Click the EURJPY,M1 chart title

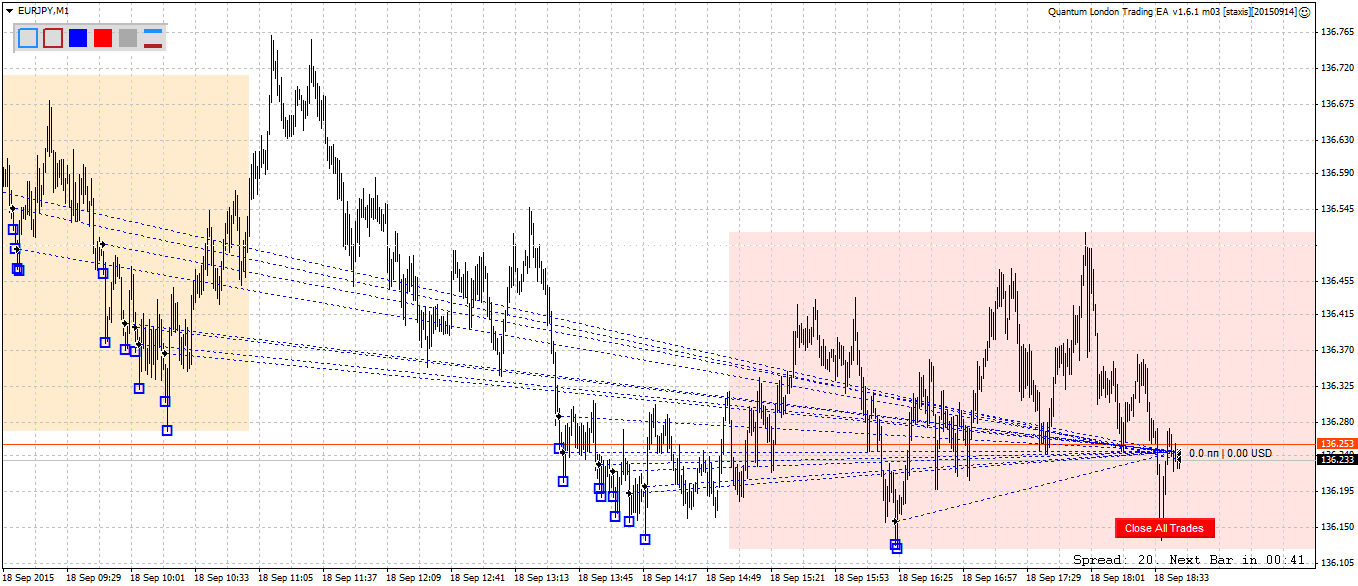click(x=44, y=10)
